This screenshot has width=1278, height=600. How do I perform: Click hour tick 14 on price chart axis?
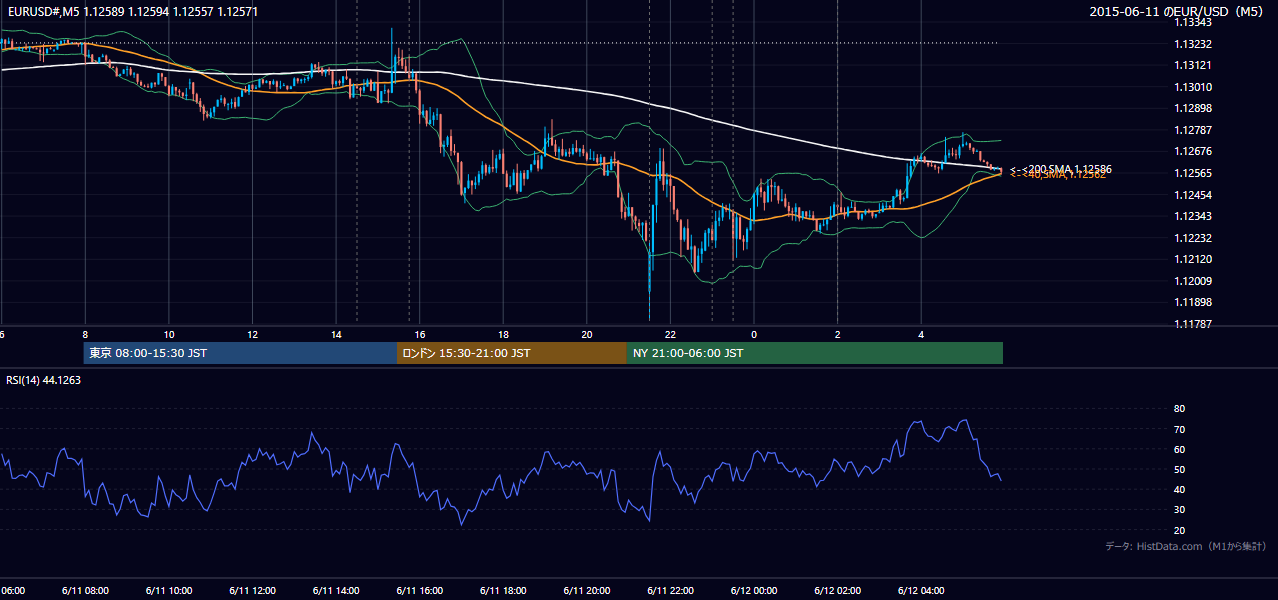click(336, 334)
